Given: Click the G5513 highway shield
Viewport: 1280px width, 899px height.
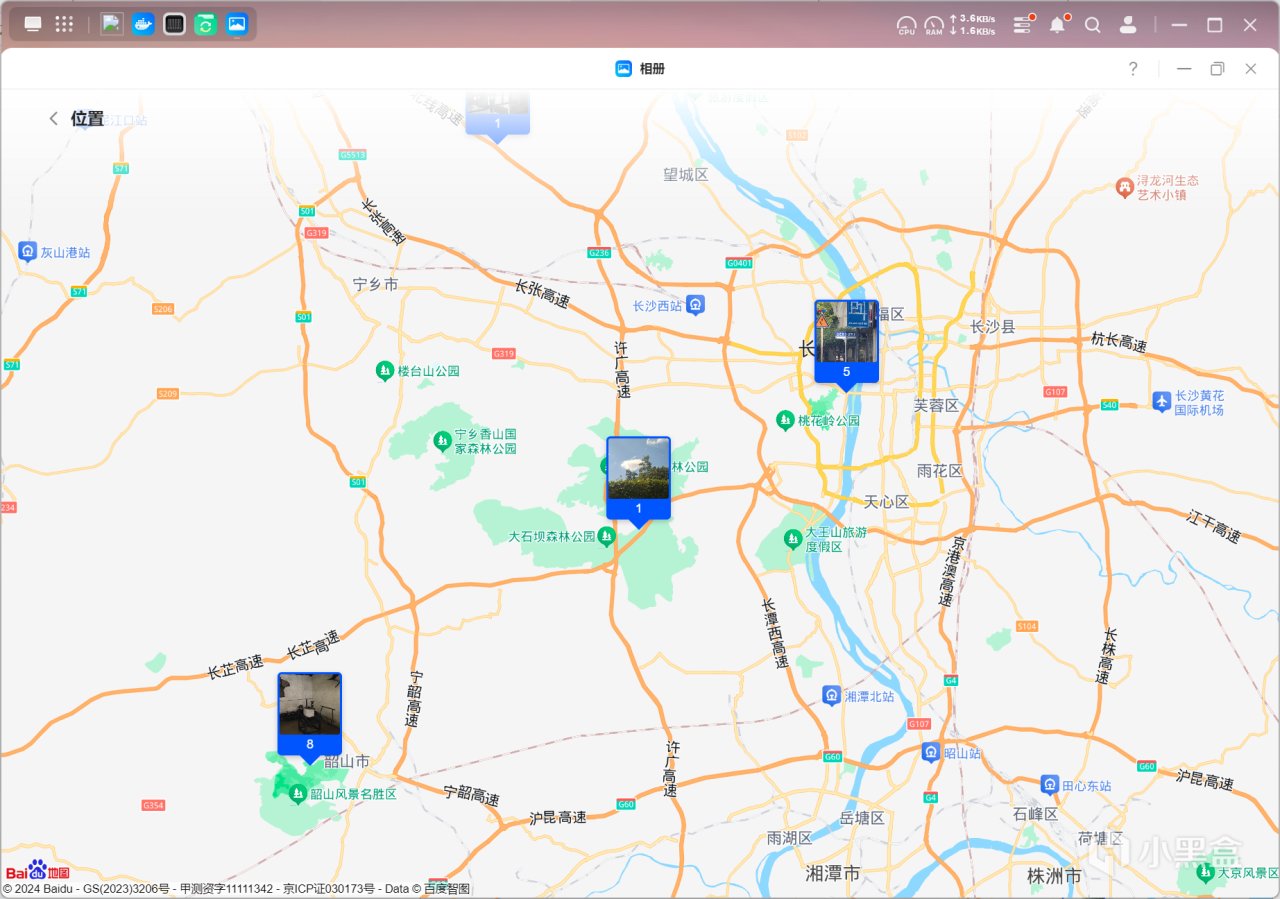Looking at the screenshot, I should [x=353, y=155].
